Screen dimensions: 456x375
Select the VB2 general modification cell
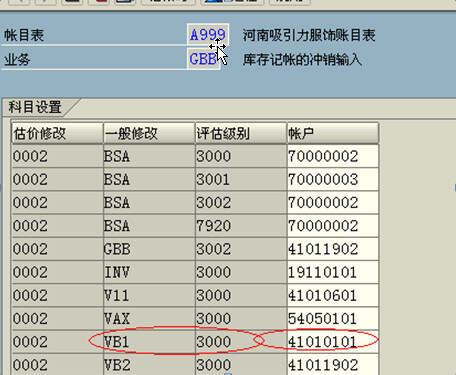(x=149, y=365)
